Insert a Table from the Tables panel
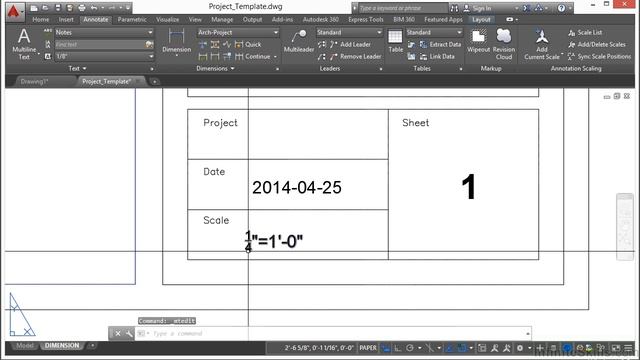 pyautogui.click(x=395, y=41)
